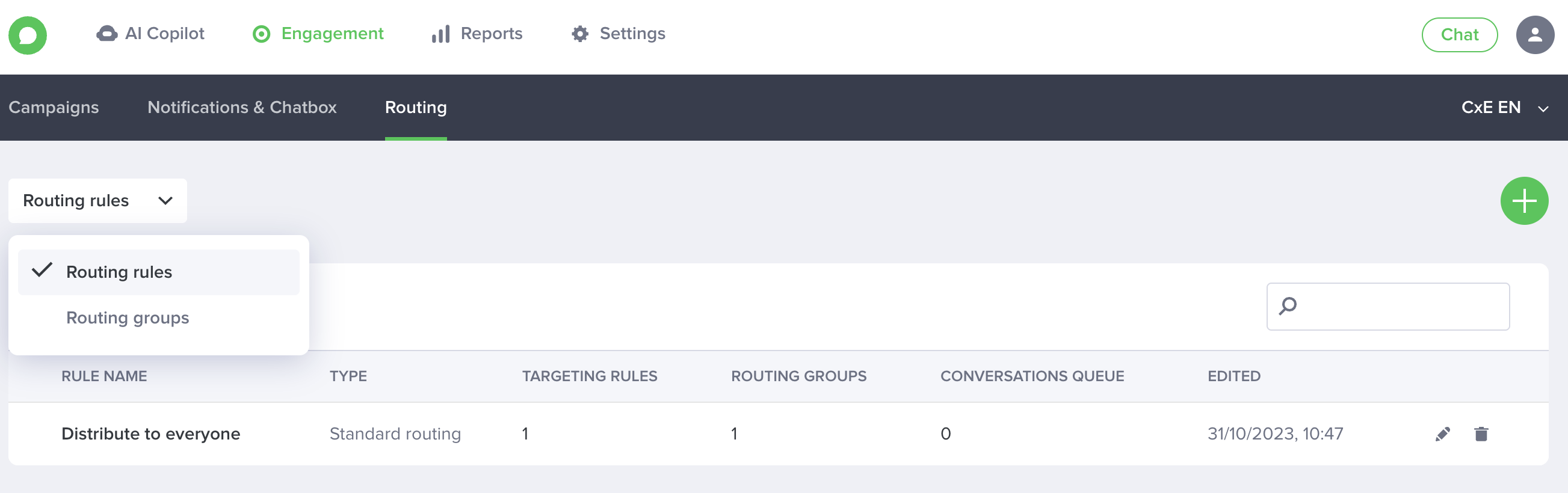Open AI Copilot section
The width and height of the screenshot is (1568, 493).
tap(150, 34)
